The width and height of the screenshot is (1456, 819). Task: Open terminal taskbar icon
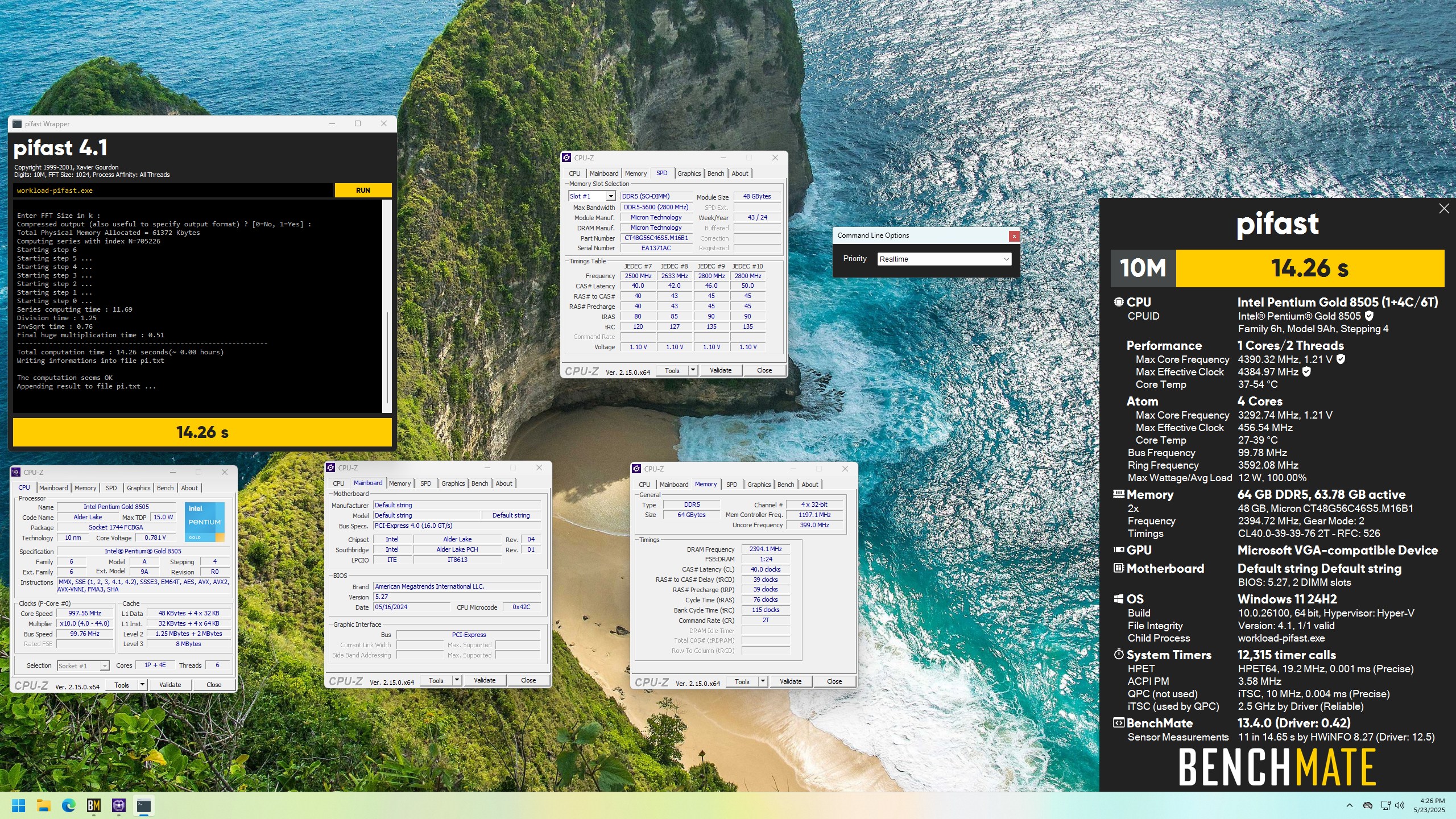click(144, 805)
